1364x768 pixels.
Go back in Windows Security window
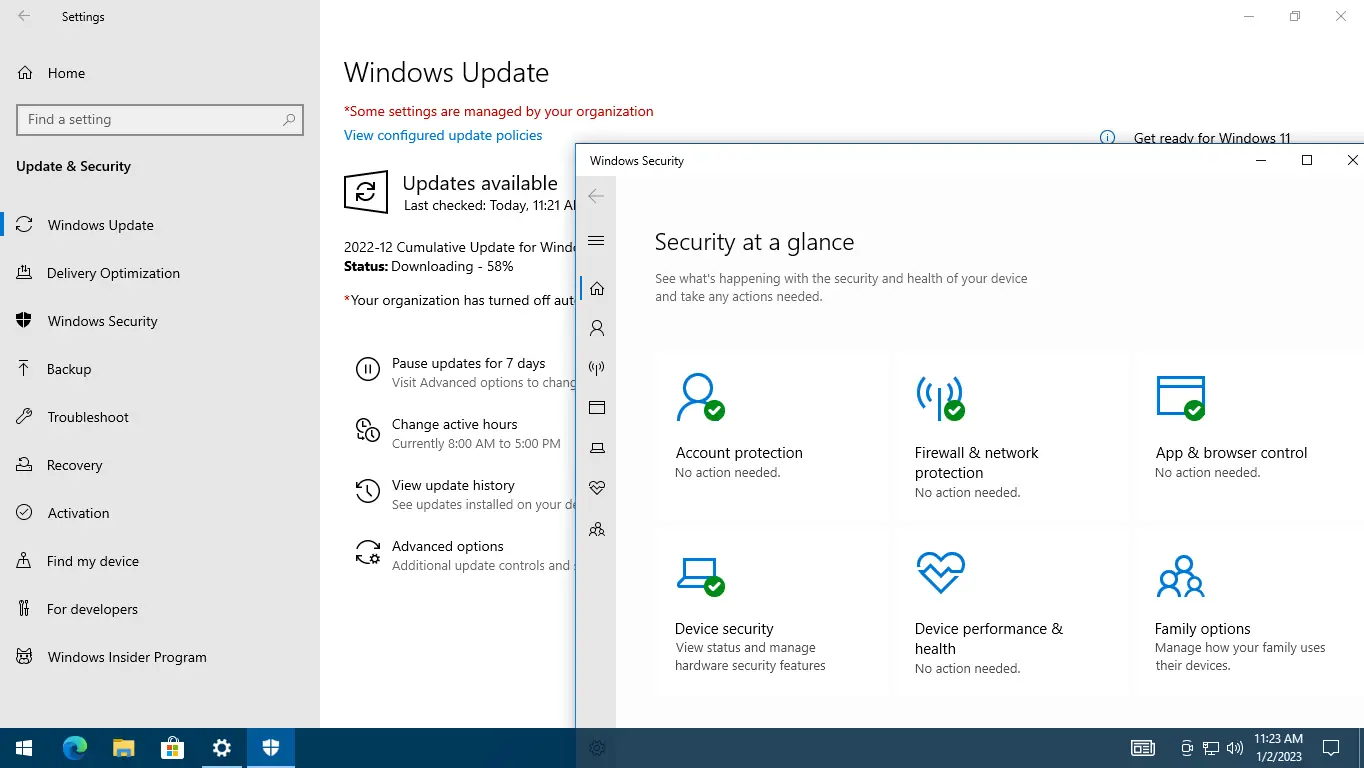tap(597, 196)
